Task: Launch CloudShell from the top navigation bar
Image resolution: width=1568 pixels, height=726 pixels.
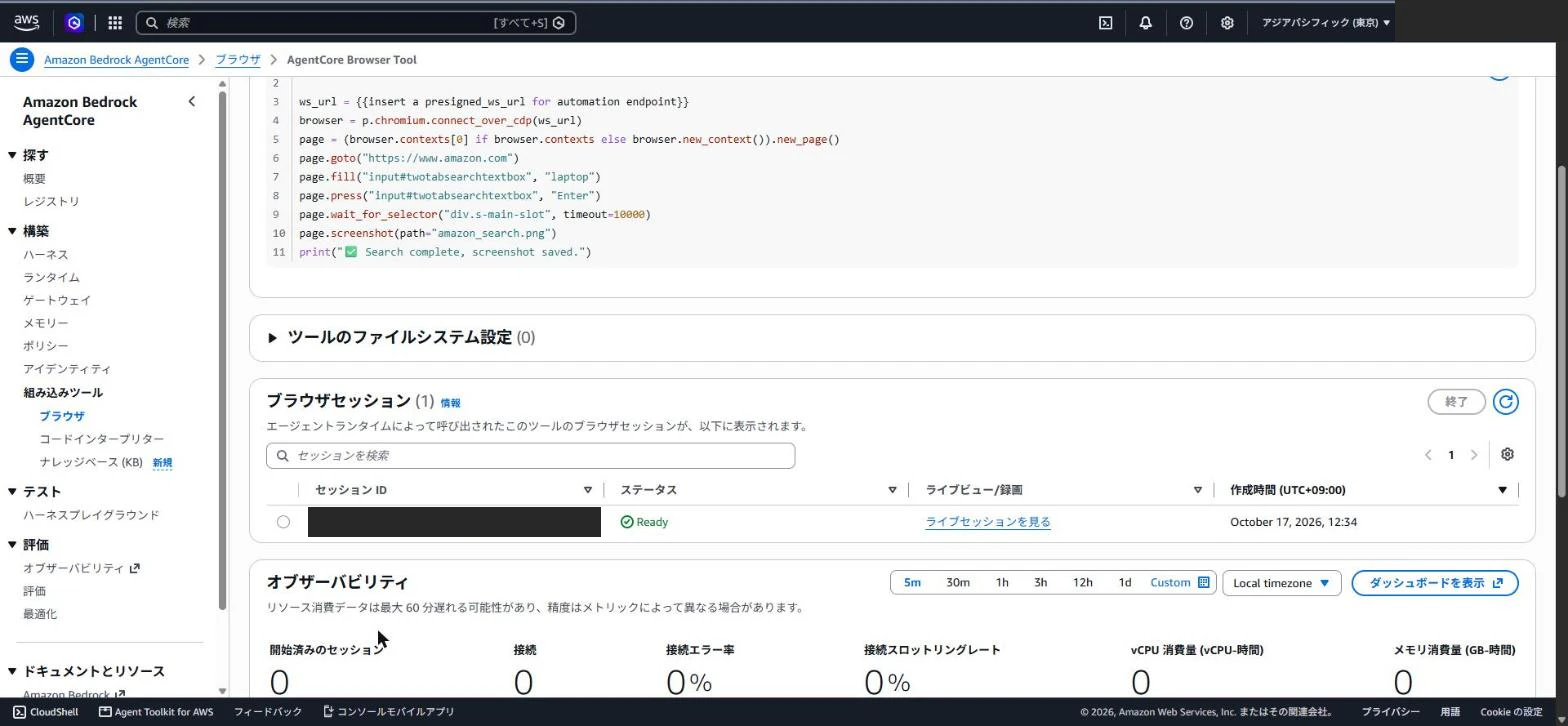Action: pos(1105,22)
